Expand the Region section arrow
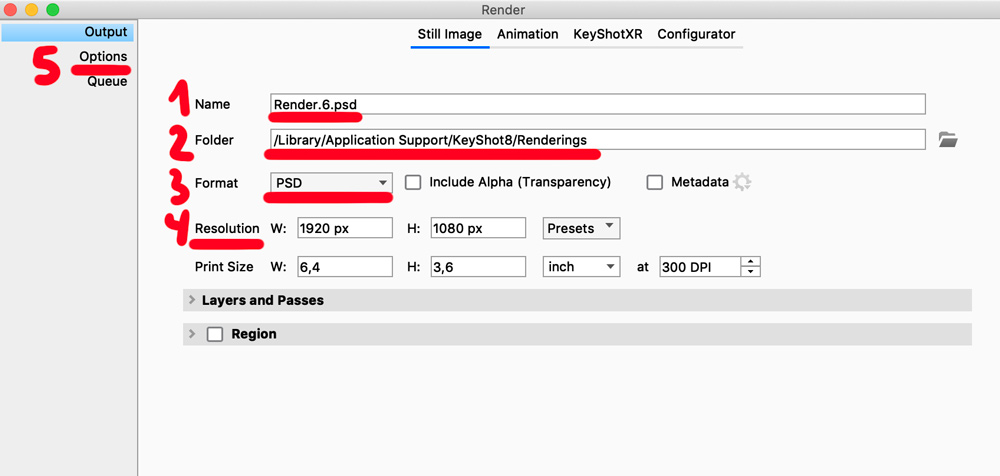The width and height of the screenshot is (1000, 476). (x=192, y=334)
